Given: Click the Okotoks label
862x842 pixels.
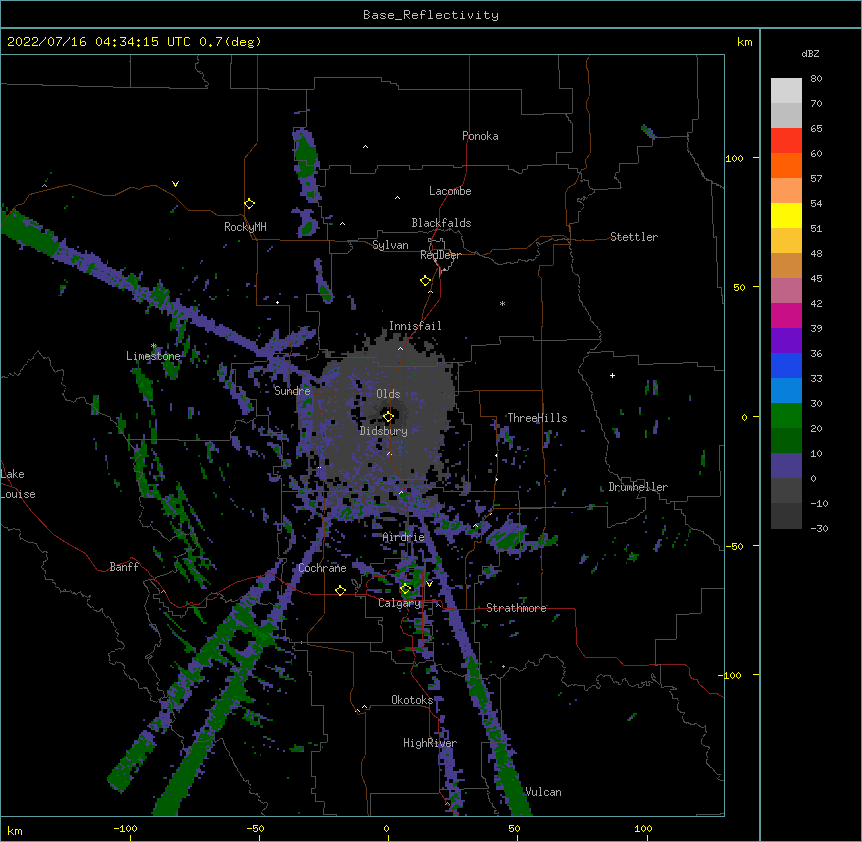Looking at the screenshot, I should [412, 700].
